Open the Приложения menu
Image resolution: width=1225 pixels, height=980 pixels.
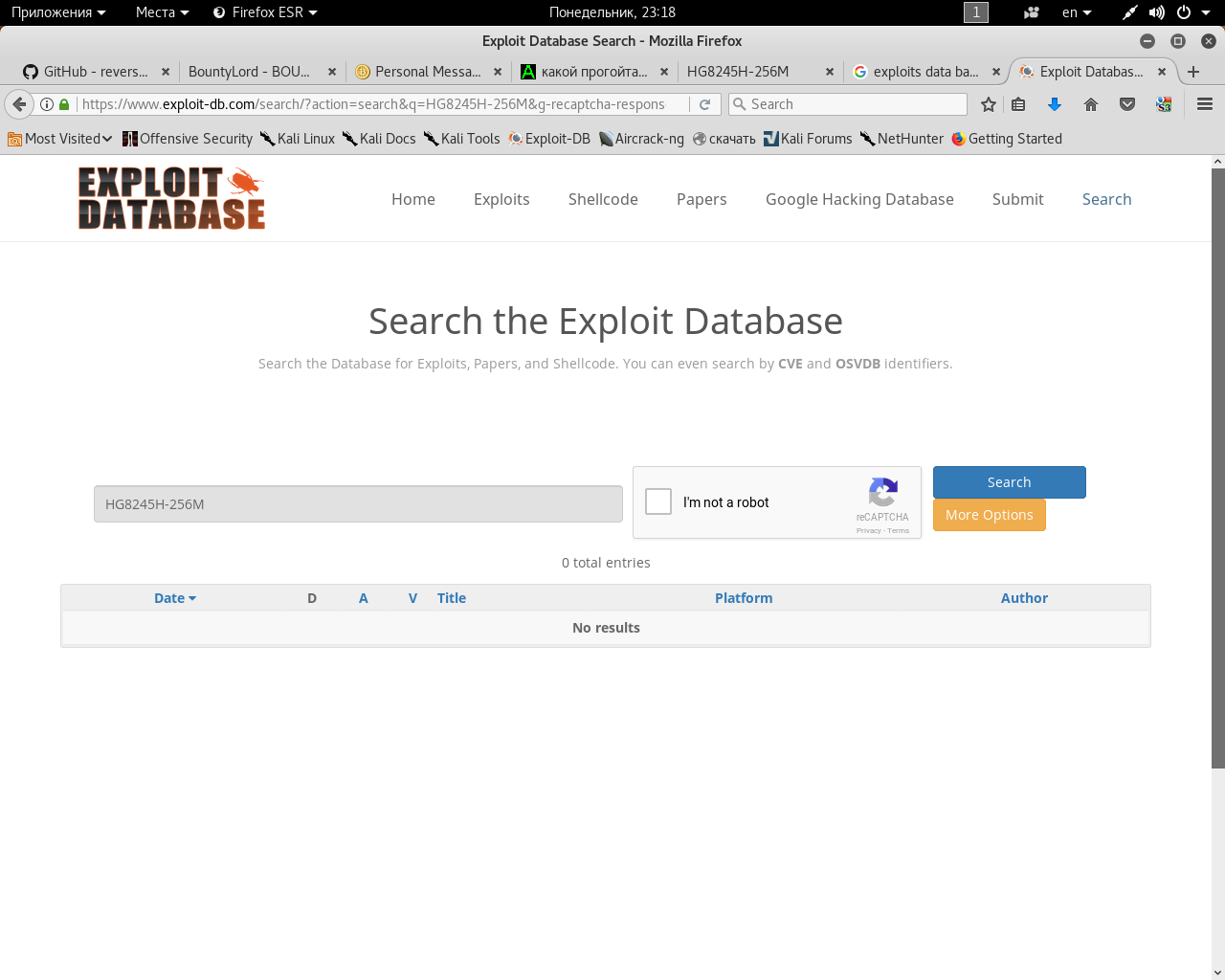(x=57, y=12)
